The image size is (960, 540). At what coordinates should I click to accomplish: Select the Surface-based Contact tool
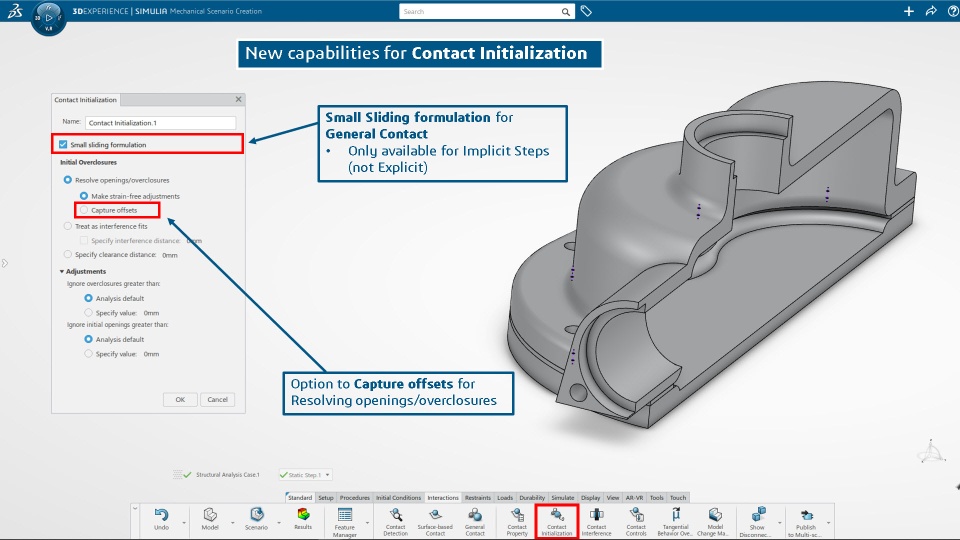click(435, 522)
